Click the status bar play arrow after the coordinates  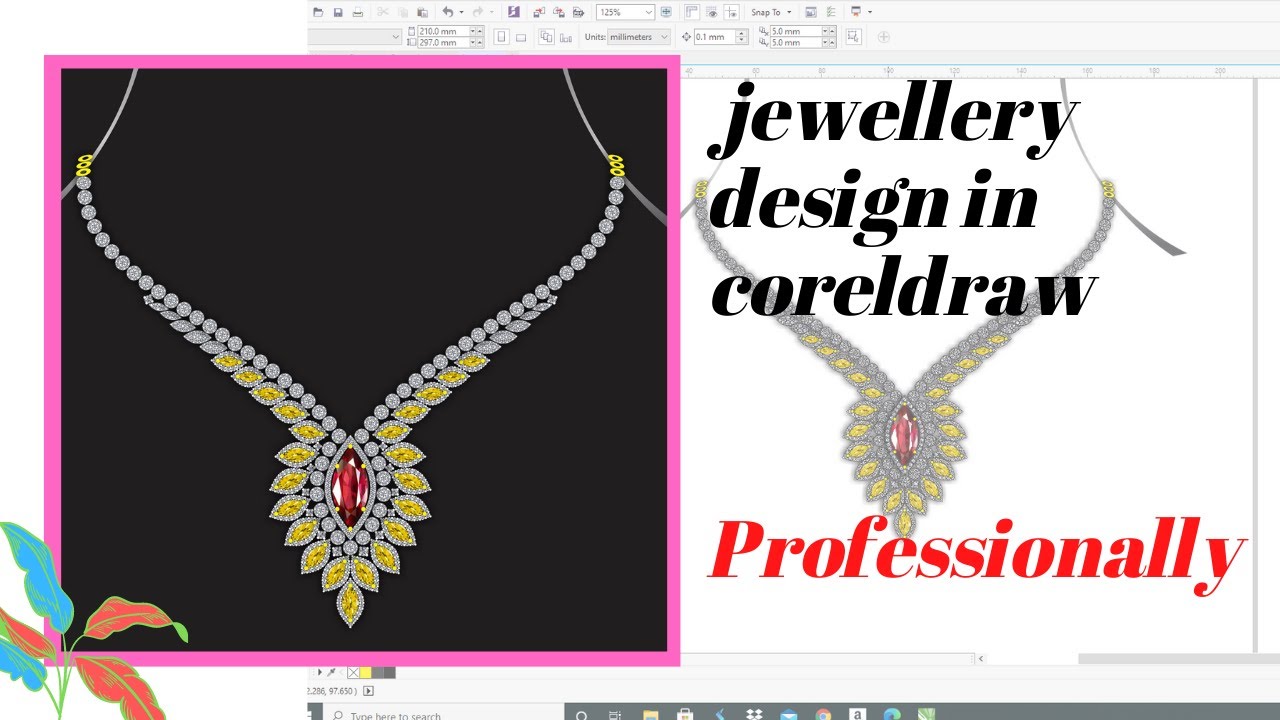[x=368, y=691]
